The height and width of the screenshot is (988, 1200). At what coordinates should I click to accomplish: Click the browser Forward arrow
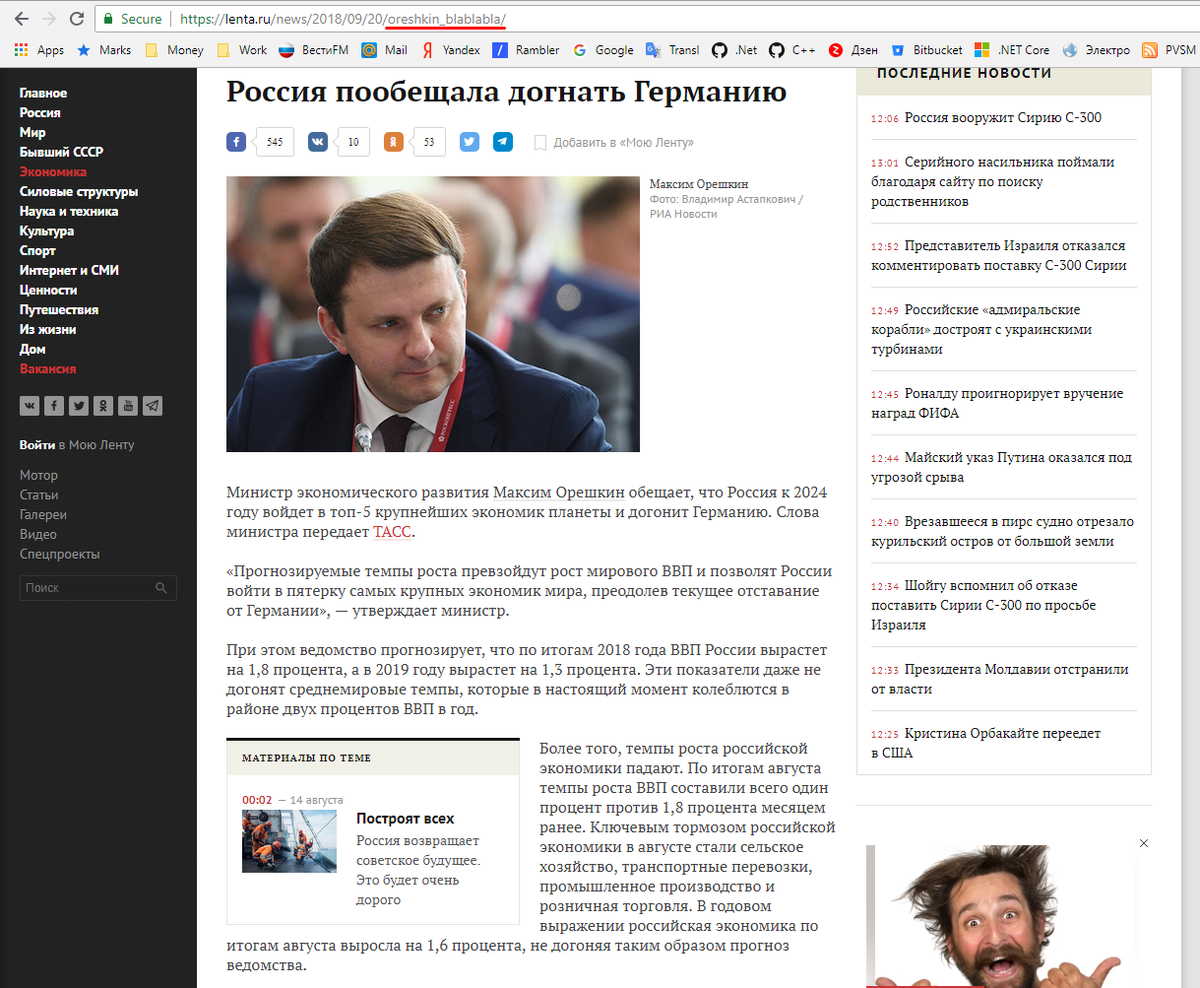point(48,18)
